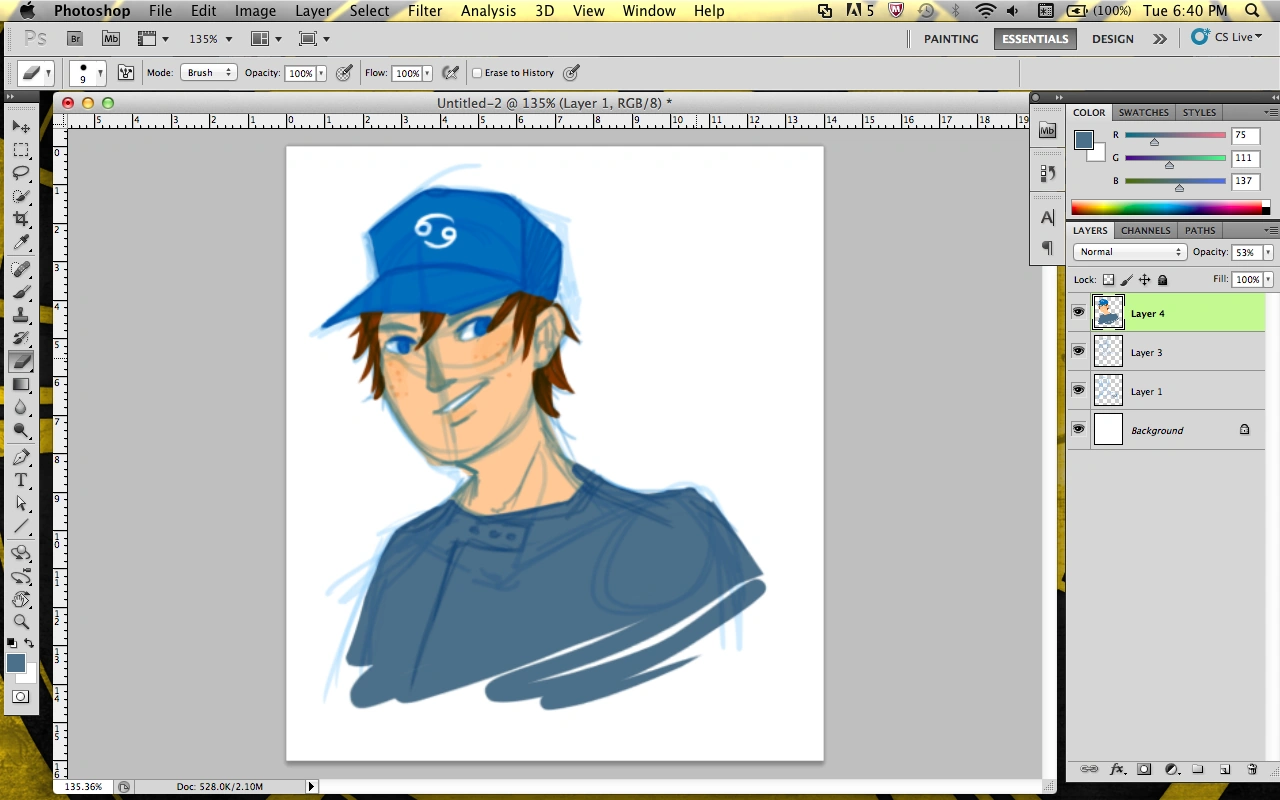Expand the layer Opacity slider arrow

click(x=1268, y=252)
